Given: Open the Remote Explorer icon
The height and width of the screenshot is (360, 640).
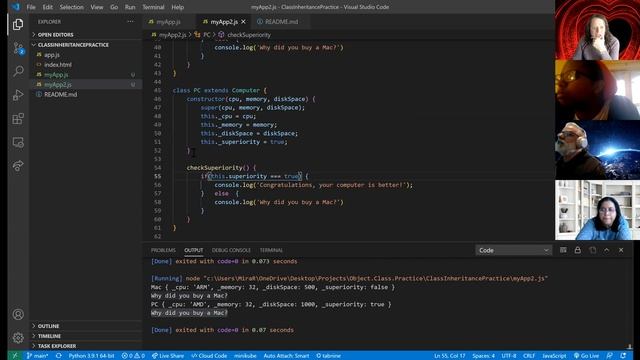Looking at the screenshot, I should tap(18, 142).
